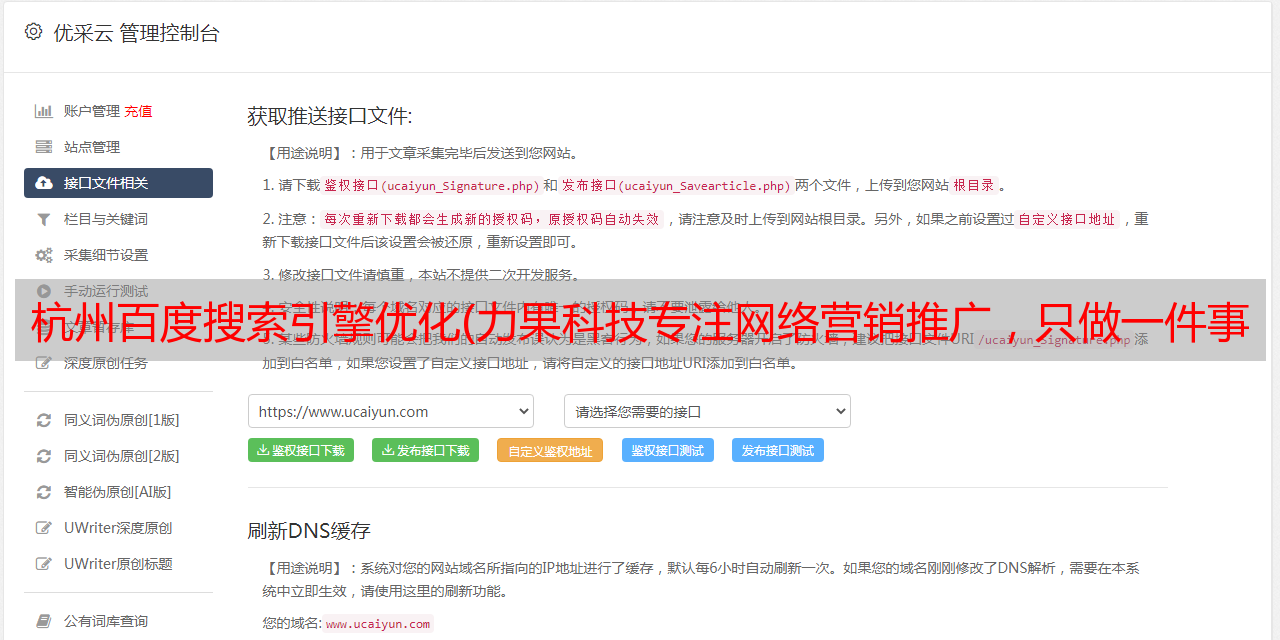Click the edit icon for UWriter原创标题
The width and height of the screenshot is (1280, 640).
[44, 564]
